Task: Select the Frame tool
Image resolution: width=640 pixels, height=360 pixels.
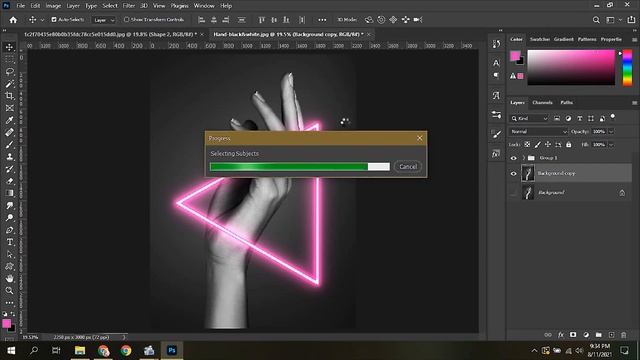Action: [9, 108]
